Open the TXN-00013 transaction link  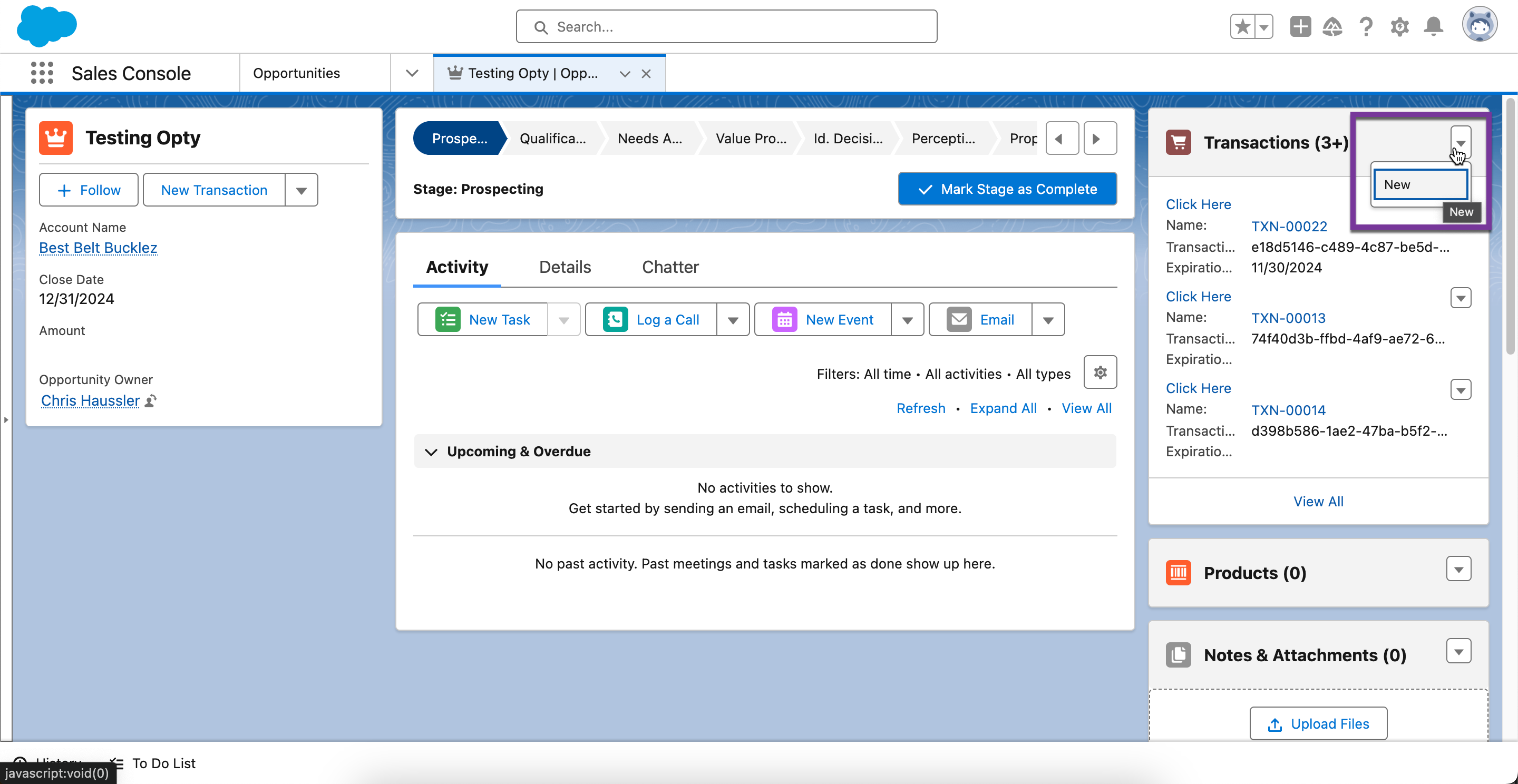coord(1288,318)
